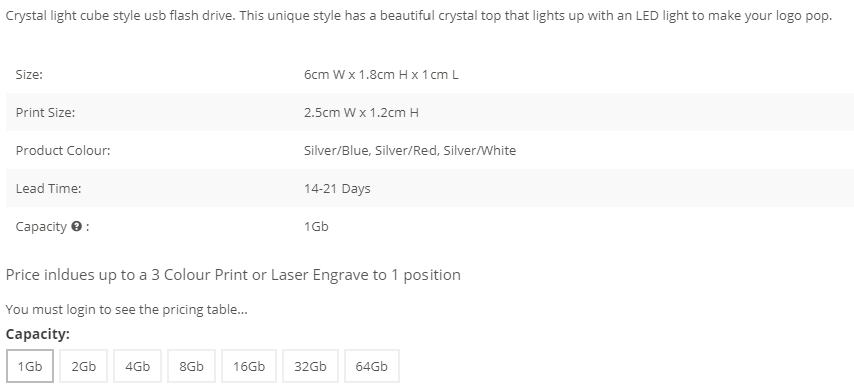Select 8Gb capacity
The image size is (854, 392).
(x=191, y=366)
